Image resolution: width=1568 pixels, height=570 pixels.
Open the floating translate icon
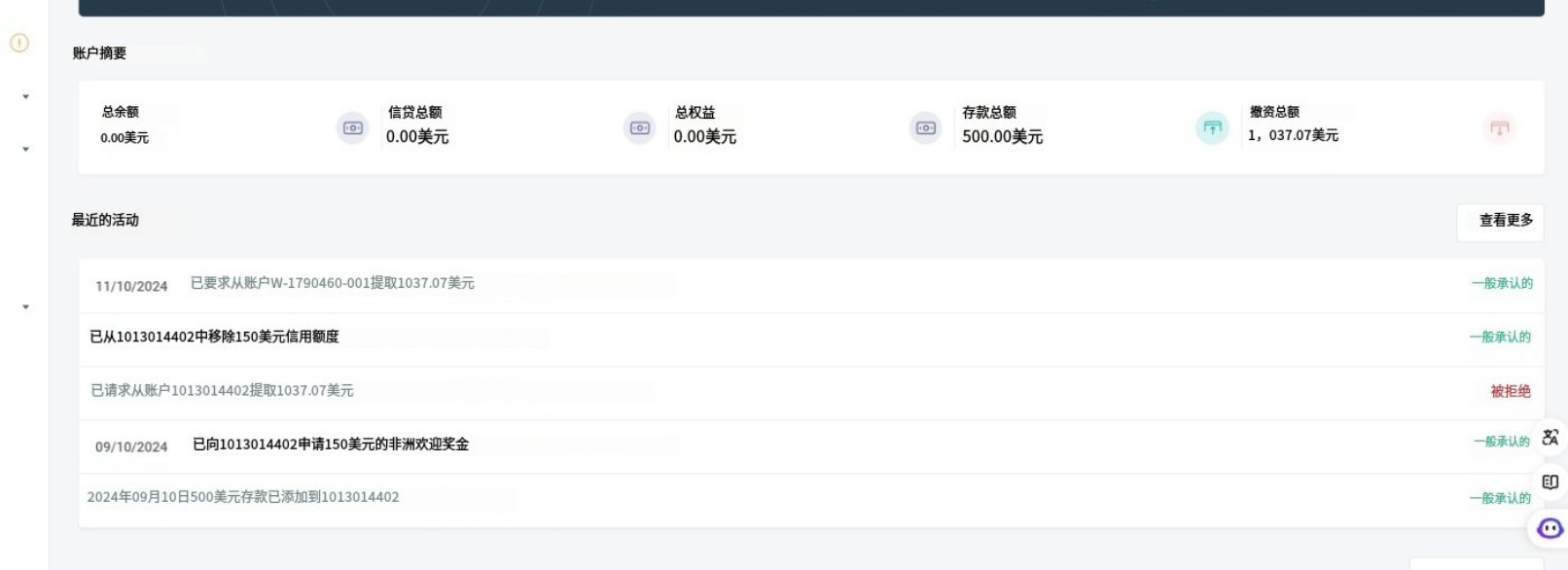[1550, 438]
